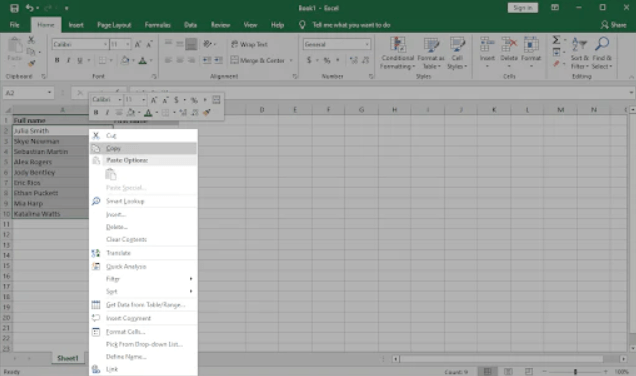Toggle Bold in the floating mini toolbar
Viewport: 636px width, 376px height.
tap(96, 112)
